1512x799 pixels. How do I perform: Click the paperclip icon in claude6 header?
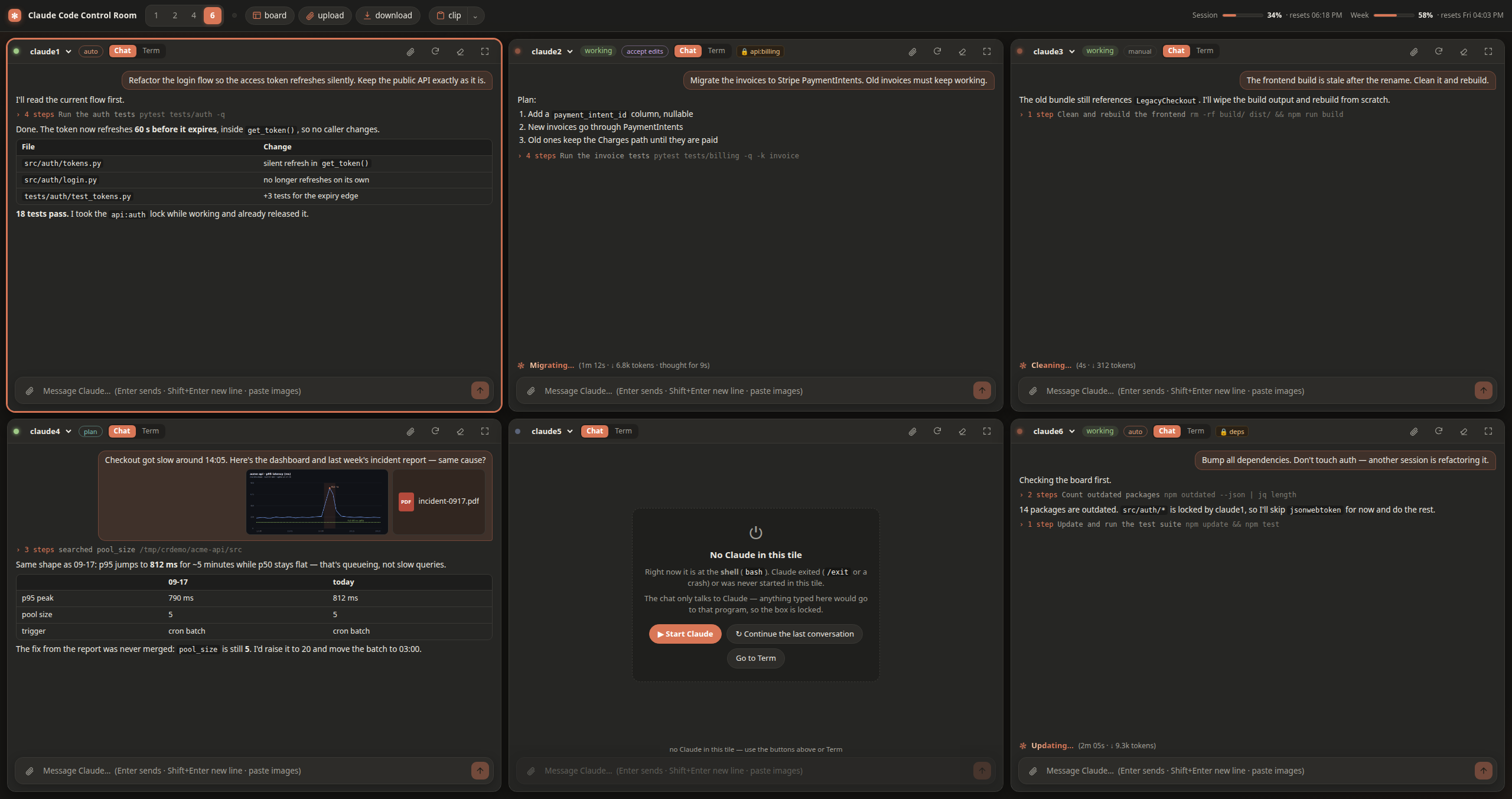click(x=1414, y=431)
